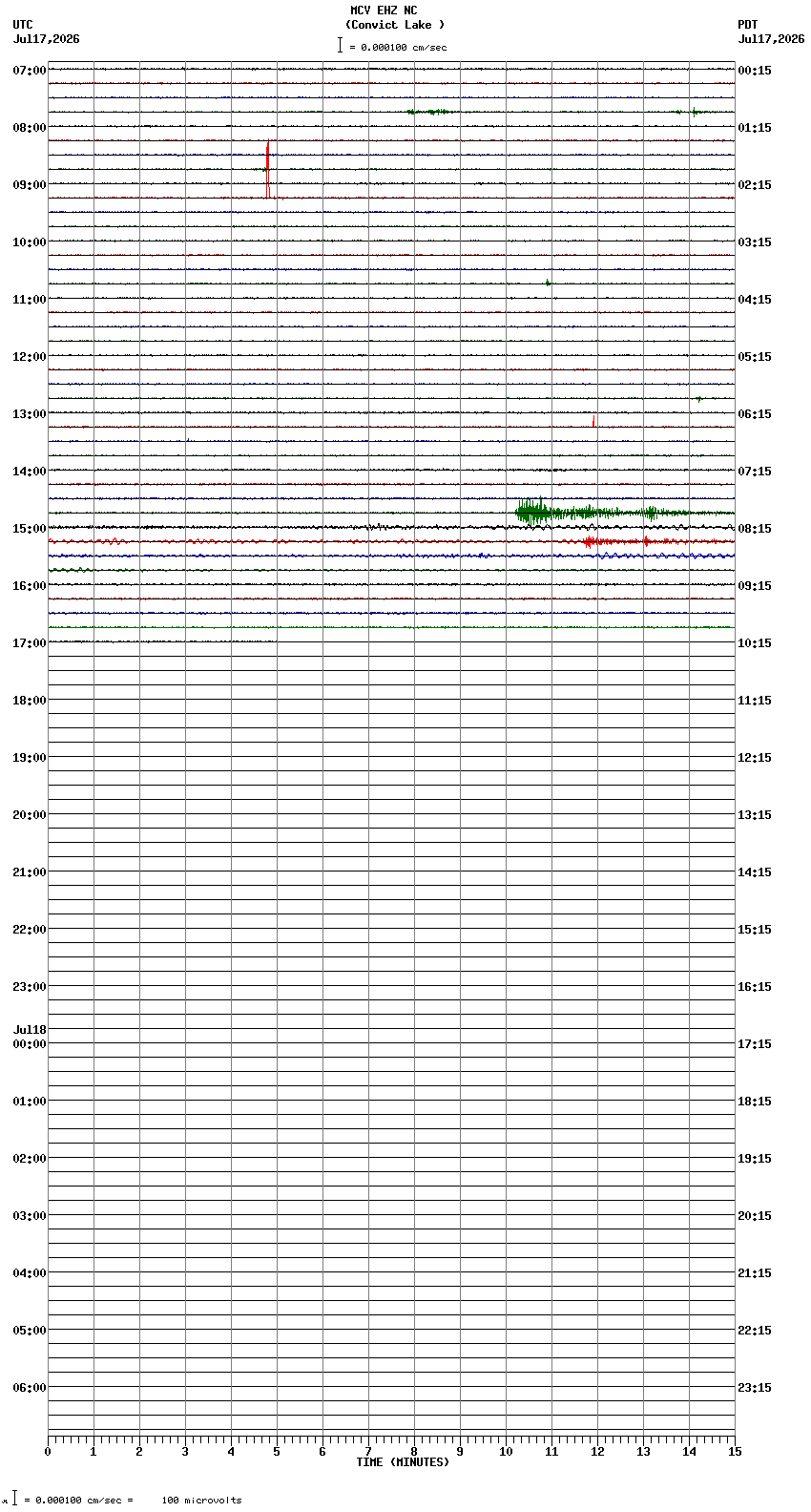Click the red burst on the 15:15 trace
This screenshot has height=1512, width=811.
(x=590, y=541)
